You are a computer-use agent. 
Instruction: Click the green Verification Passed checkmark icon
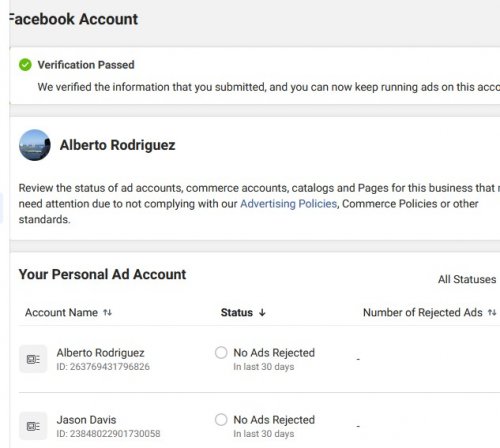tap(25, 65)
